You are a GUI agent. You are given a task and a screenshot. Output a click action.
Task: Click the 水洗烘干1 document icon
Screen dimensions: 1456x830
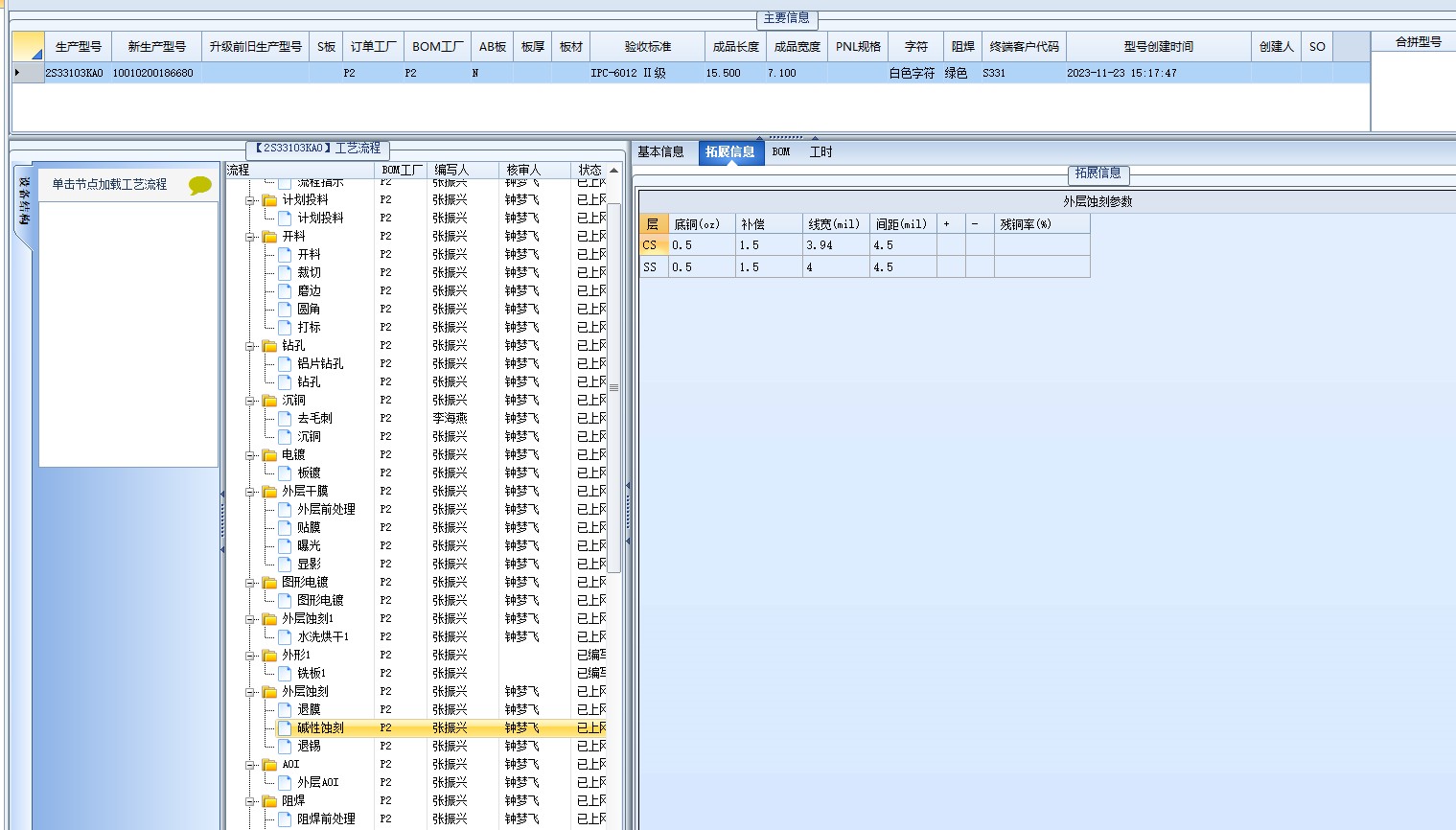pyautogui.click(x=285, y=637)
